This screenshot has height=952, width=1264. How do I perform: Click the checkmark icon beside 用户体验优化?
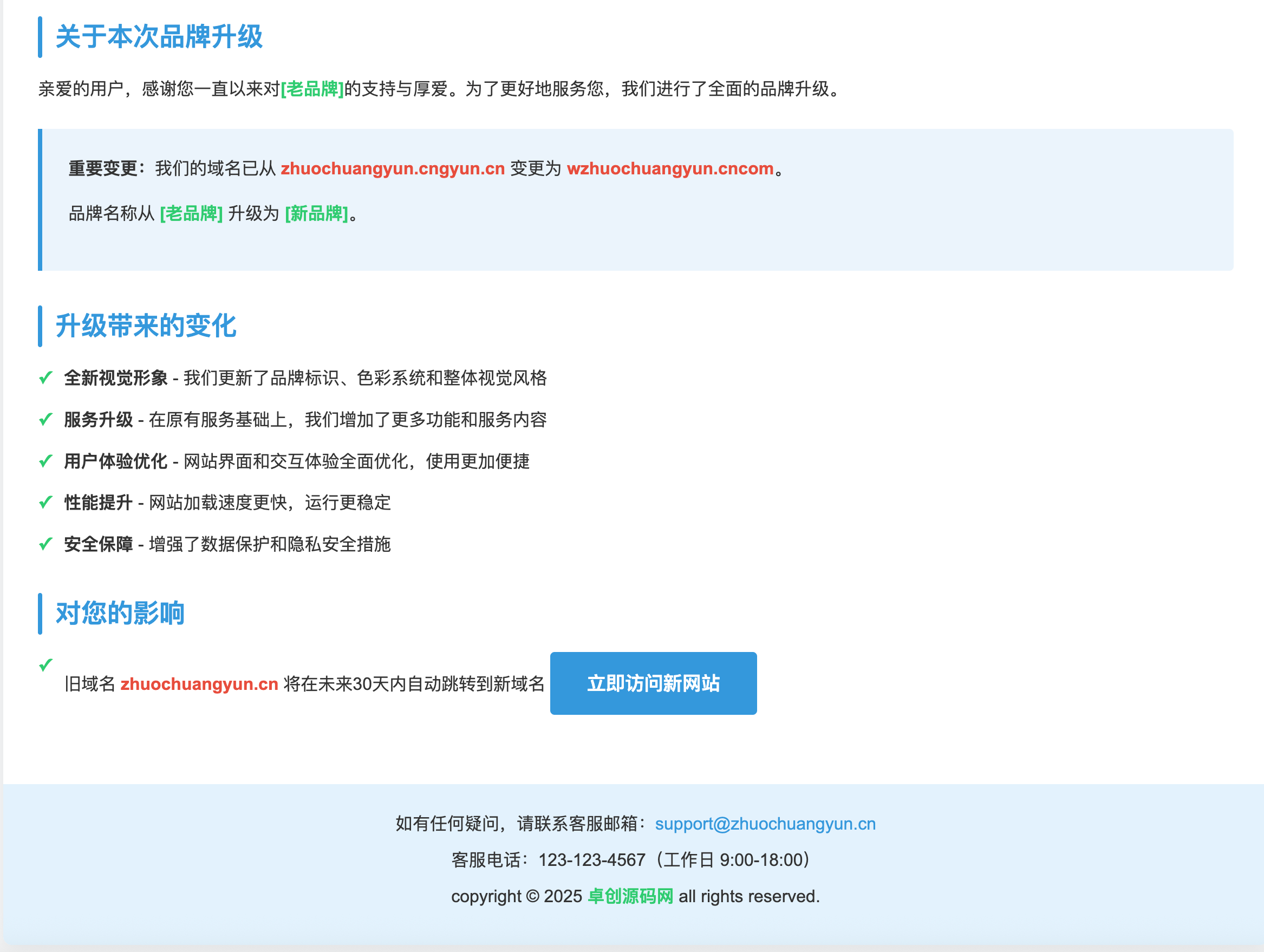click(45, 461)
